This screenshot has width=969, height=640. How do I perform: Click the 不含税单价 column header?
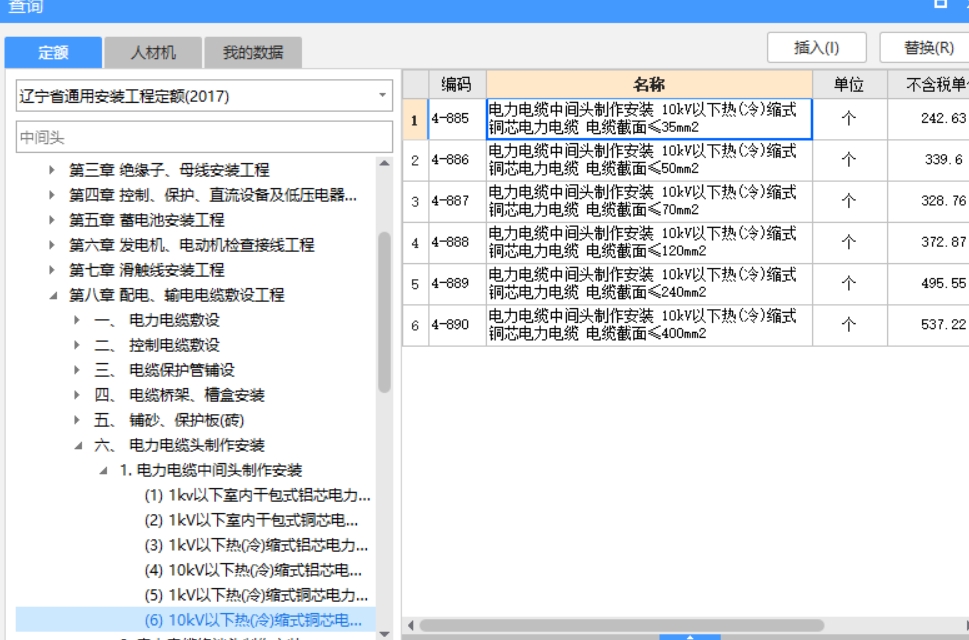(928, 84)
